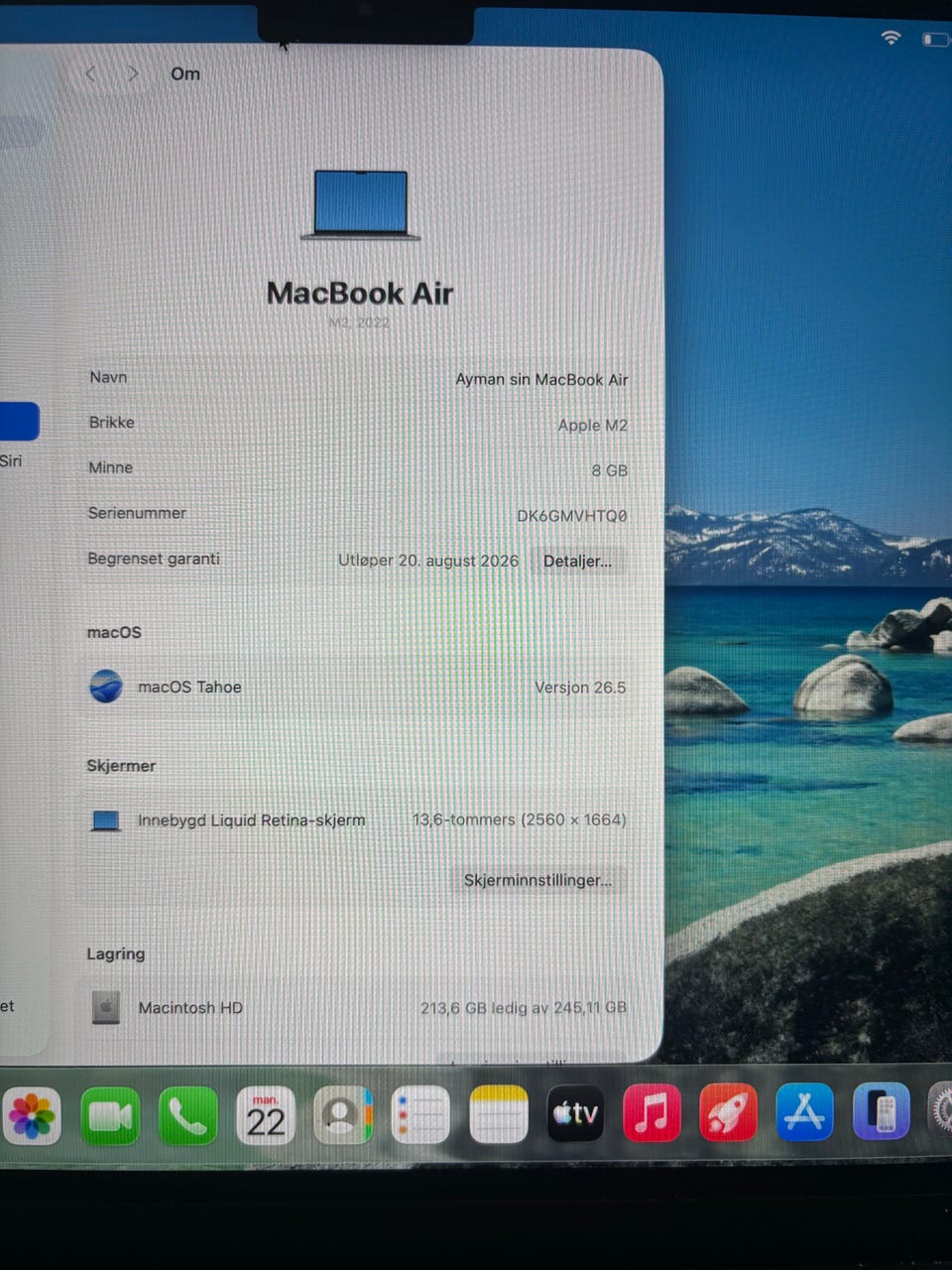The image size is (952, 1270).
Task: Click the 'Skjermer' section heading
Action: pos(121,766)
